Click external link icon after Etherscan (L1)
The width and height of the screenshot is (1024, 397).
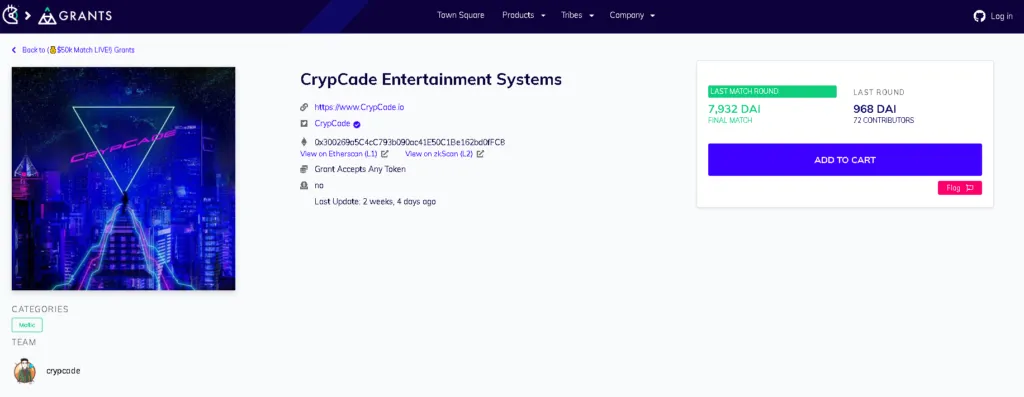tap(385, 154)
